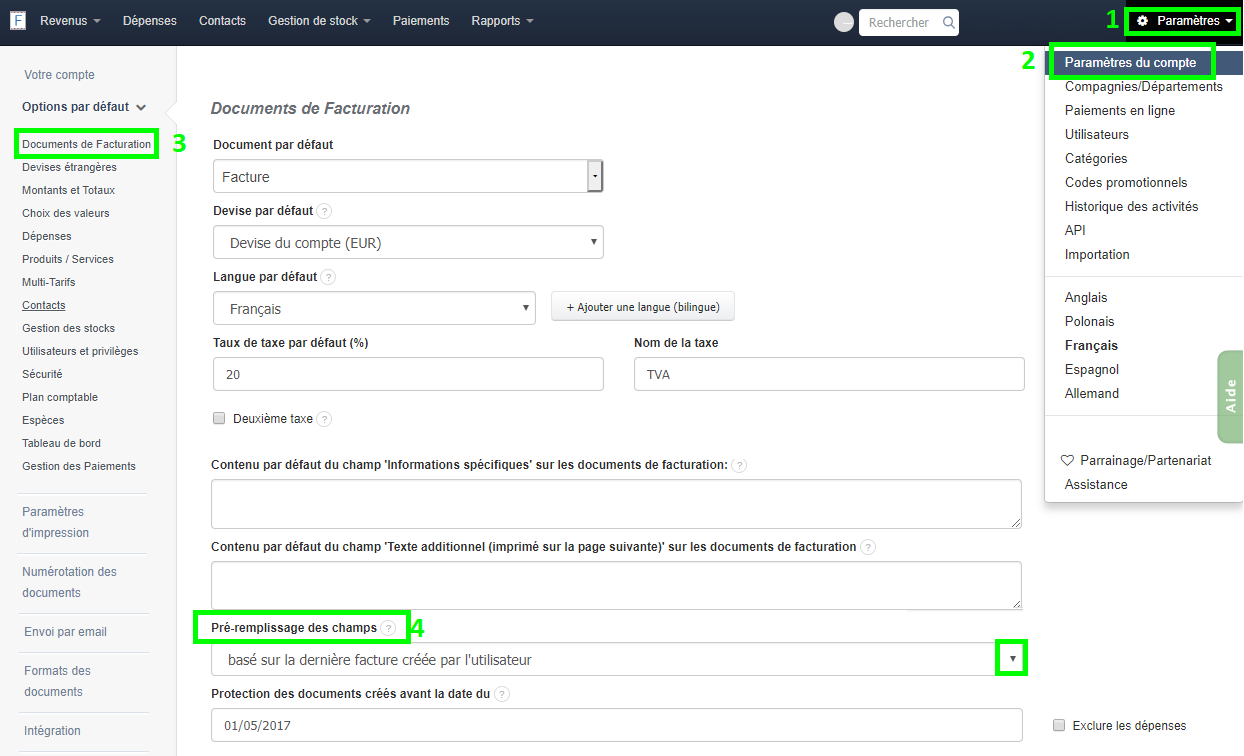Screen dimensions: 1244x756
Task: Click the help icon next to Langue par défaut
Action: pos(329,277)
